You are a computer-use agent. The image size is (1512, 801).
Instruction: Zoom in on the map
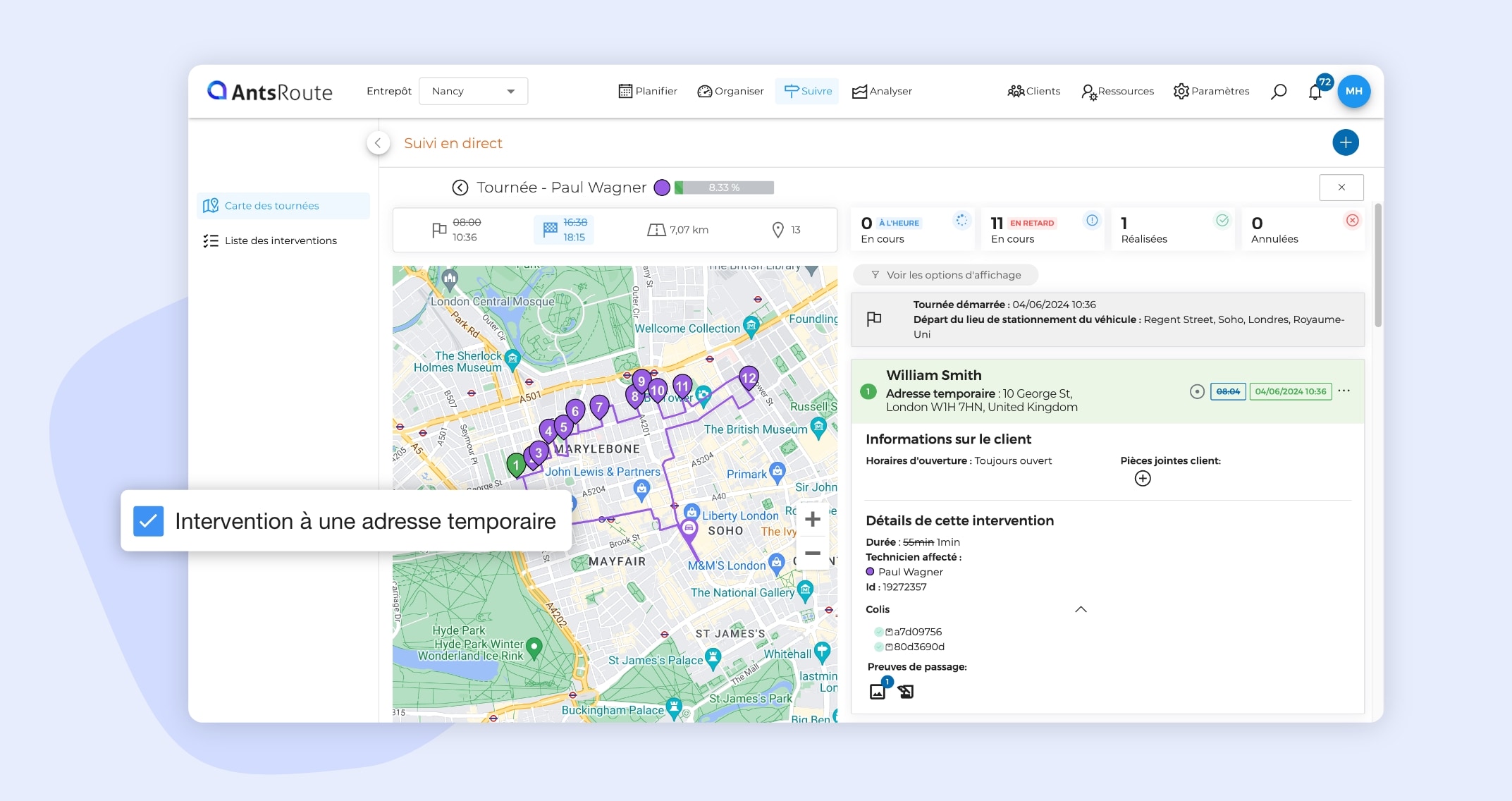812,520
